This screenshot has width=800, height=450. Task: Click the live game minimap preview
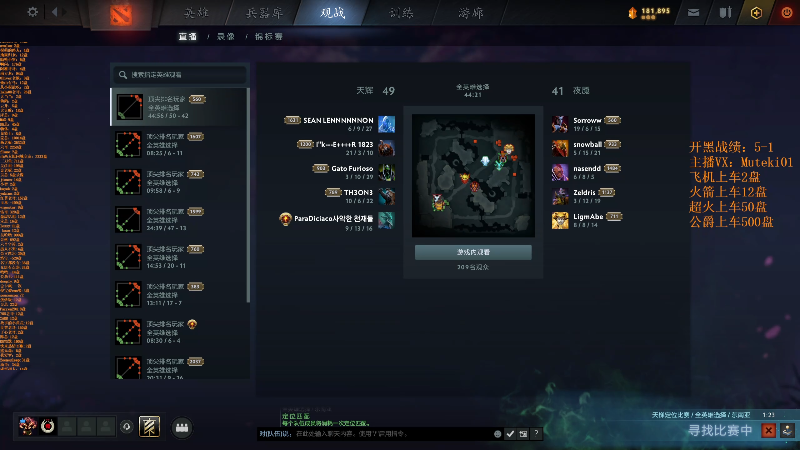coord(473,175)
